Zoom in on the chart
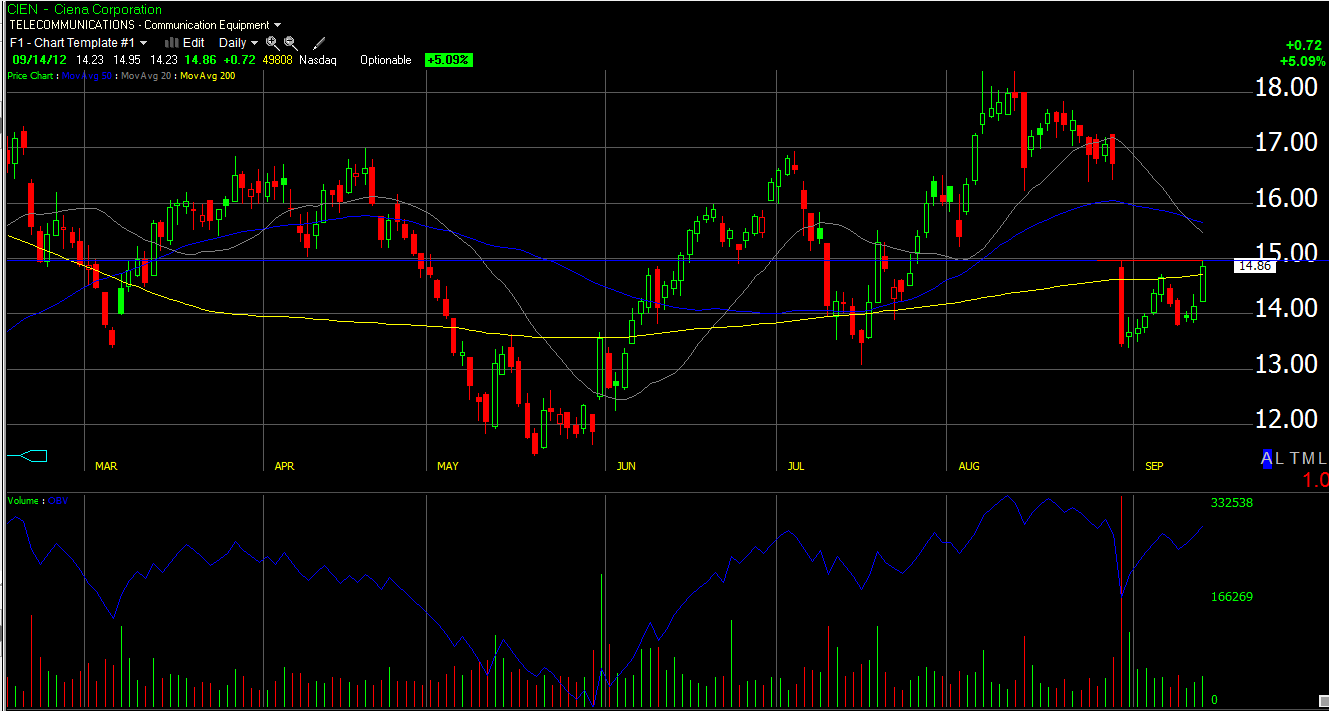The height and width of the screenshot is (711, 1329). click(x=272, y=43)
